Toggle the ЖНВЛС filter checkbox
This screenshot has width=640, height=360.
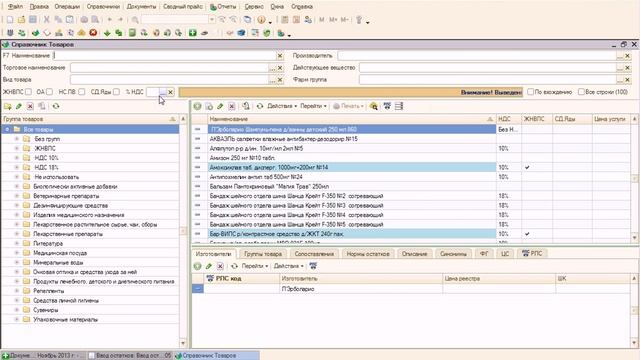pos(28,92)
